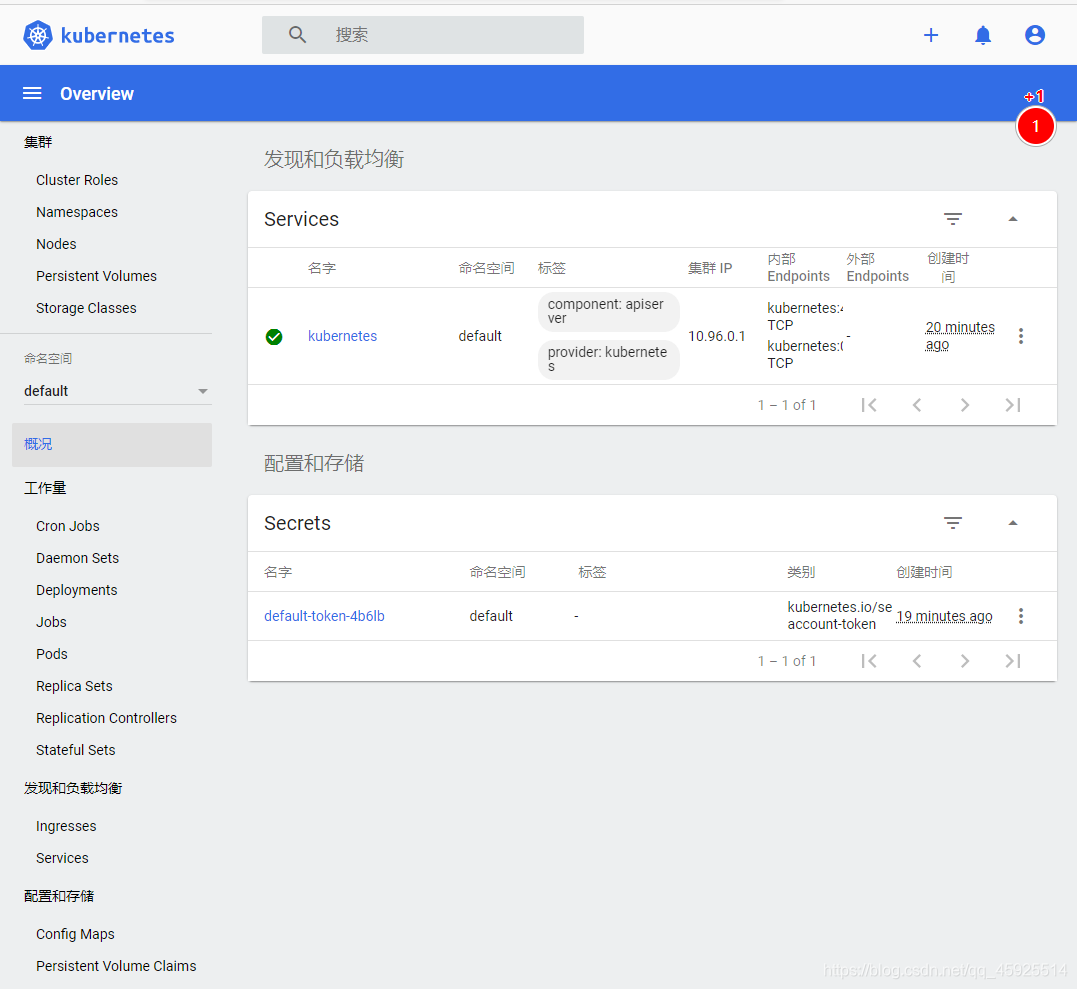Screen dimensions: 1077x989
Task: Open Ingresses in sidebar
Action: tap(66, 826)
